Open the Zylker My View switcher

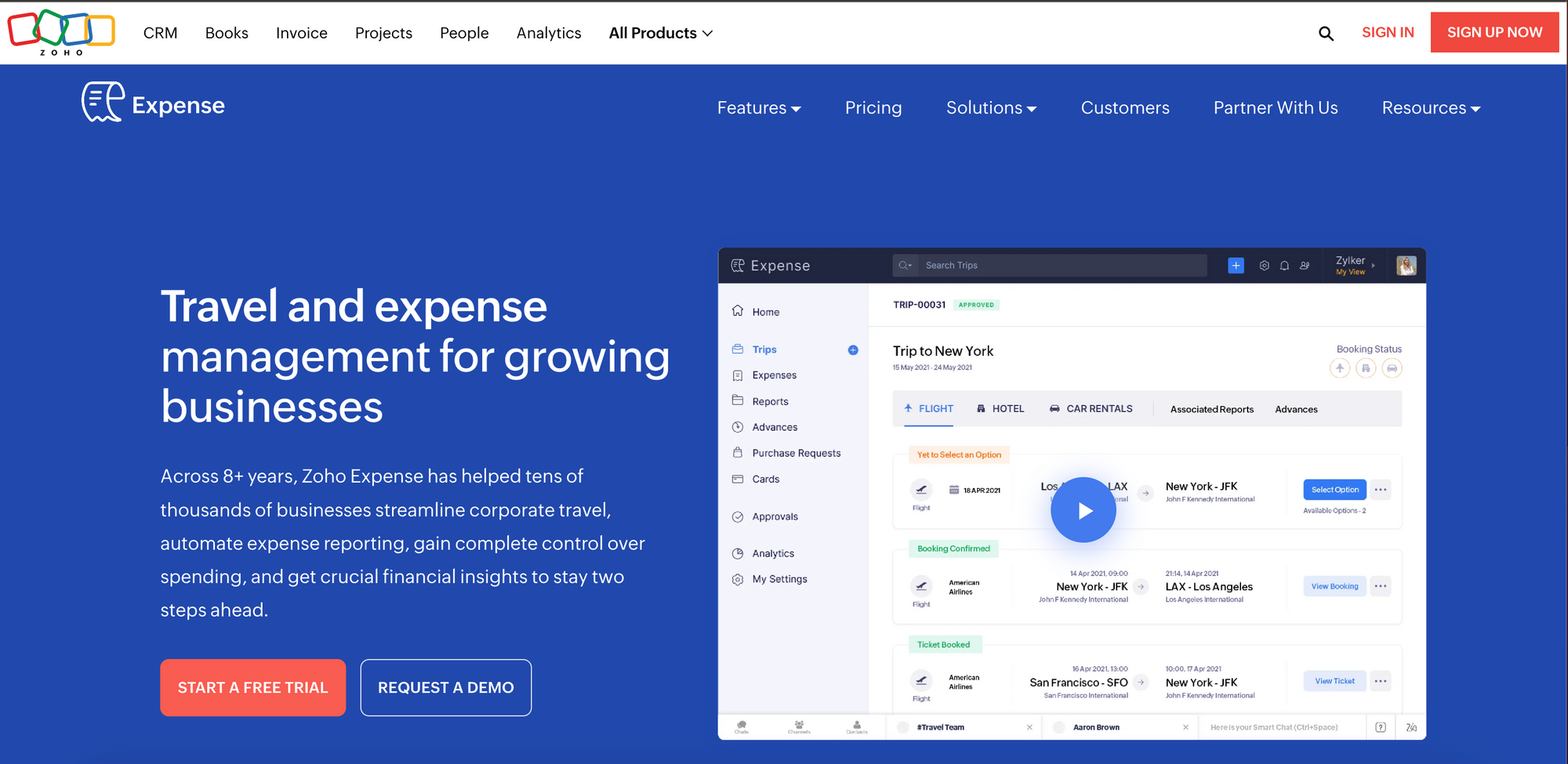[x=1356, y=266]
